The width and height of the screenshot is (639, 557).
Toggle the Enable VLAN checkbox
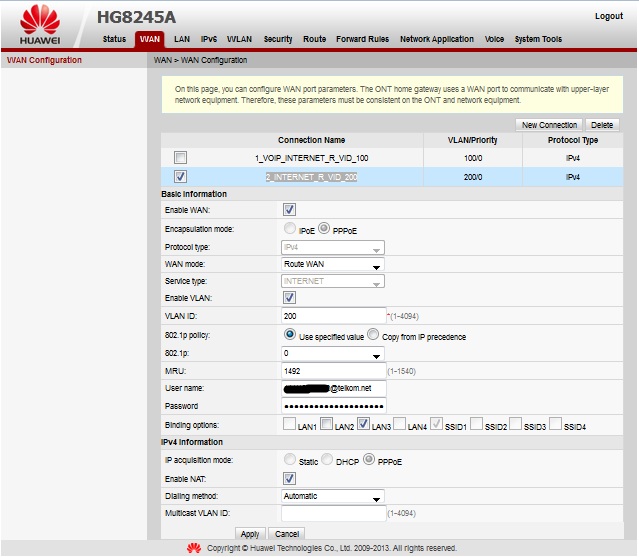point(289,297)
